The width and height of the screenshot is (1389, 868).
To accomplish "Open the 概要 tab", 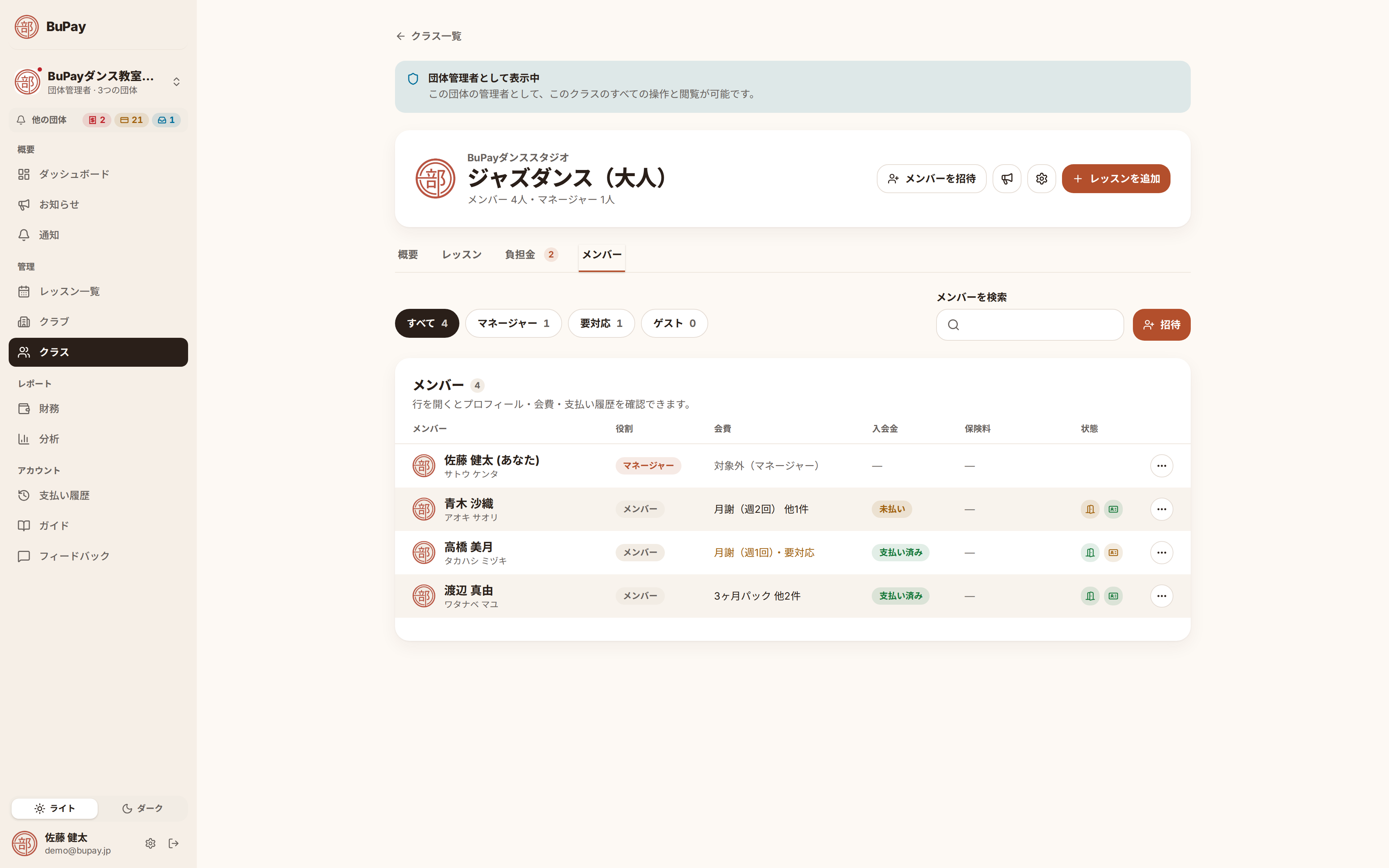I will pyautogui.click(x=408, y=254).
